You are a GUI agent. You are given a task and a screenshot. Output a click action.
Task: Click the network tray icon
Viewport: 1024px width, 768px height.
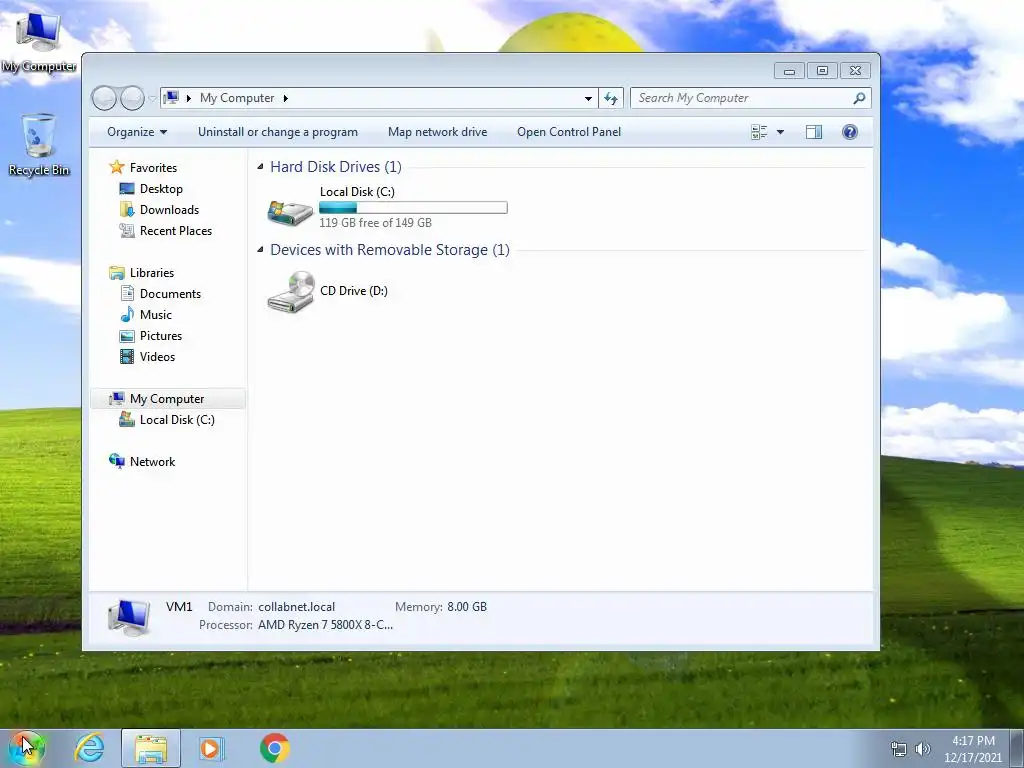pos(899,749)
